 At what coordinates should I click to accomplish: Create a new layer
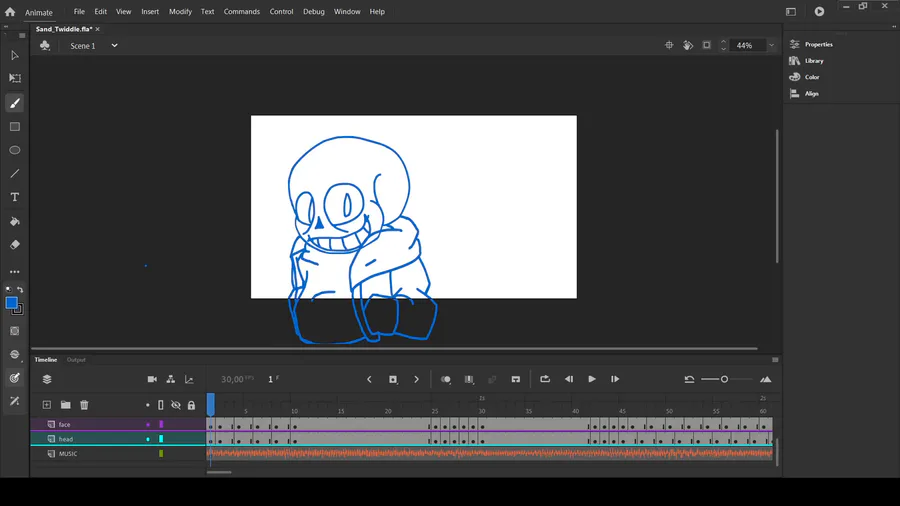coord(46,405)
